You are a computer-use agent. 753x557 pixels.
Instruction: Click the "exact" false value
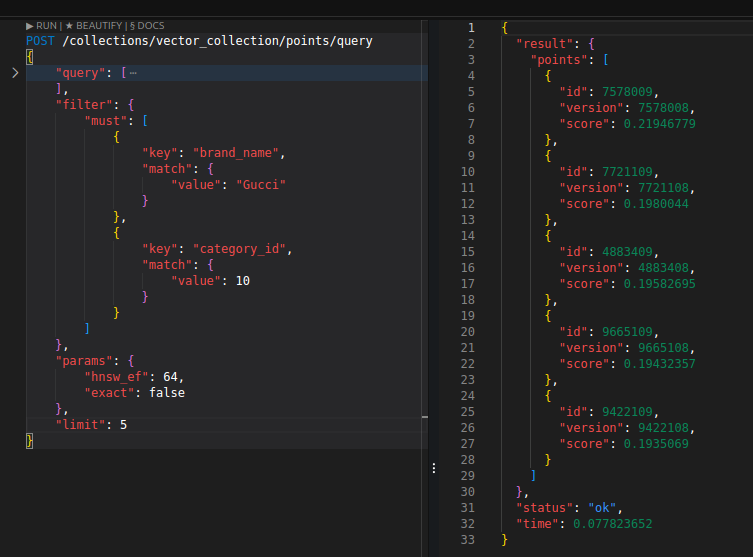[166, 393]
